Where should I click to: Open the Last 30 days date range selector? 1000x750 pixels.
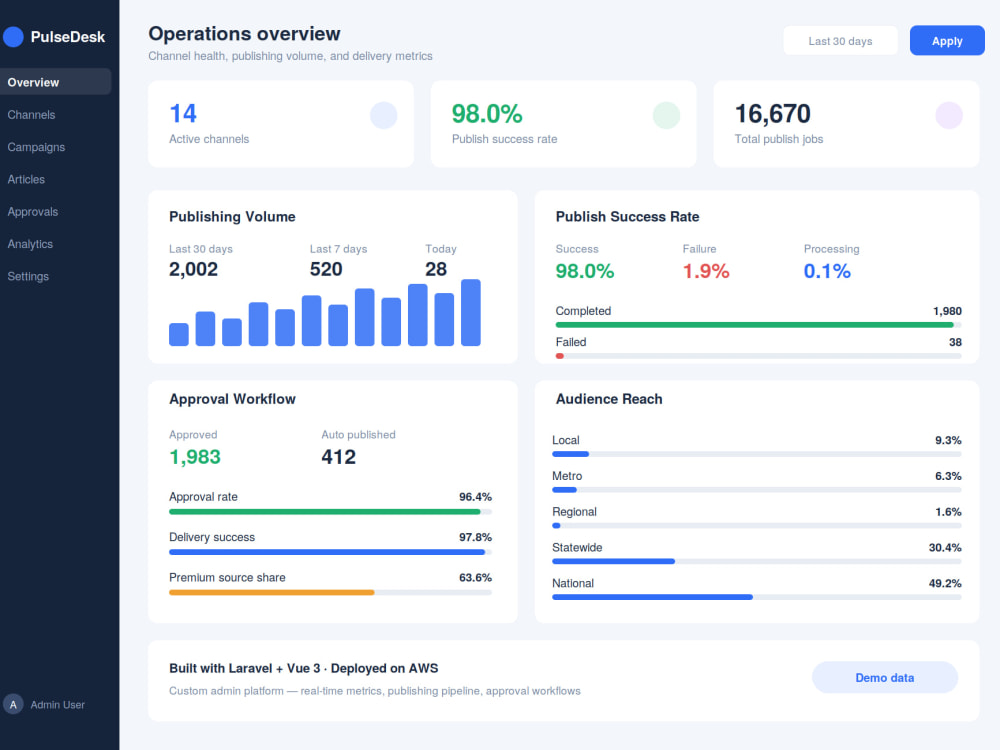coord(840,41)
